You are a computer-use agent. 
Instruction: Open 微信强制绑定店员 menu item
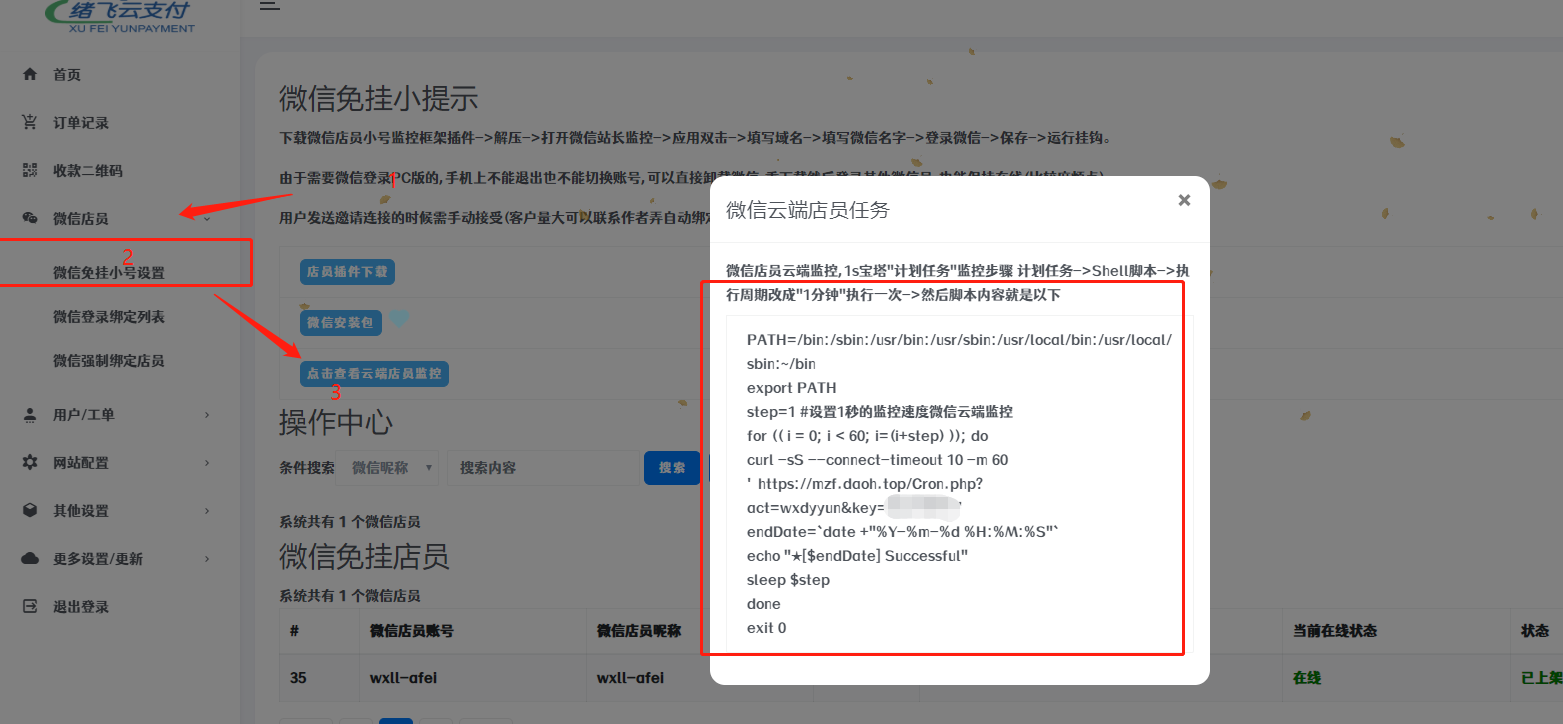pos(108,361)
